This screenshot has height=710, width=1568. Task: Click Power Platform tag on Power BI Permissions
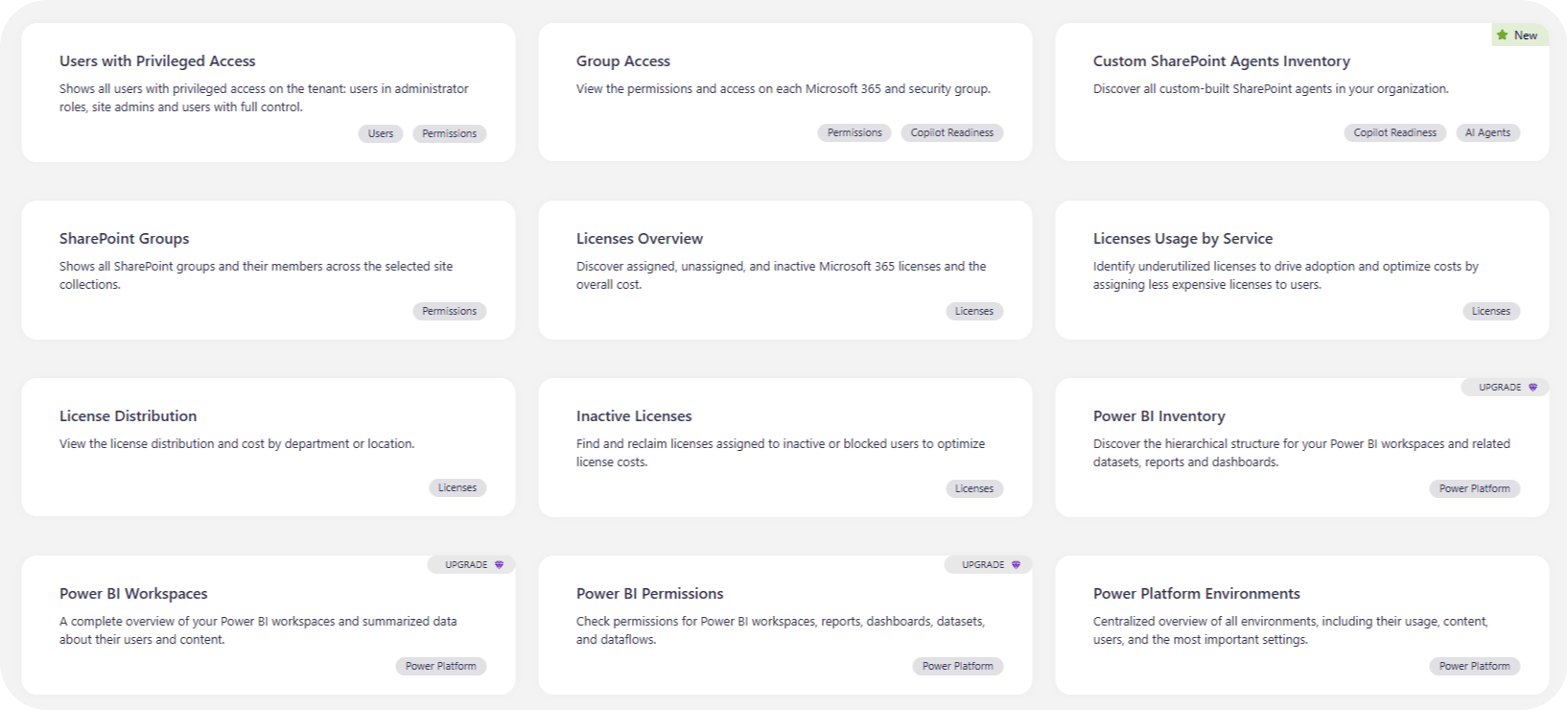958,666
